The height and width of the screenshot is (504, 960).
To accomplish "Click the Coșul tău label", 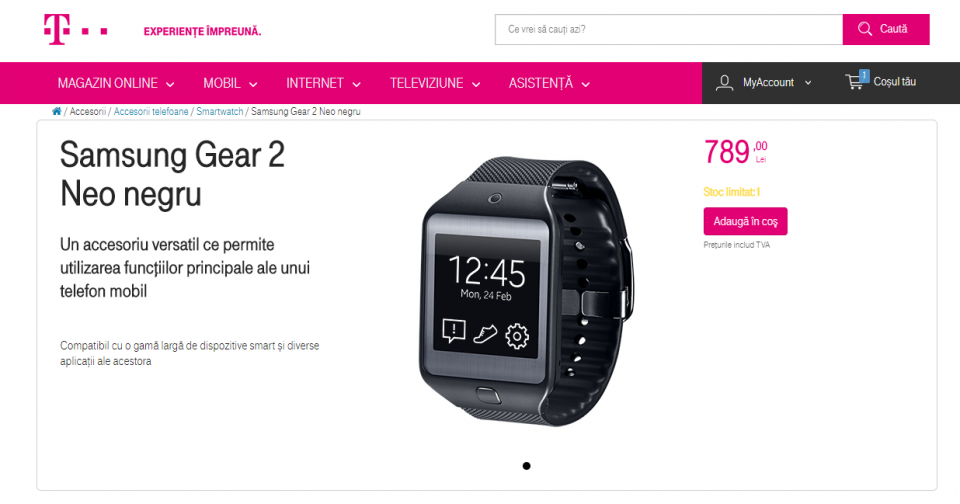I will click(894, 82).
